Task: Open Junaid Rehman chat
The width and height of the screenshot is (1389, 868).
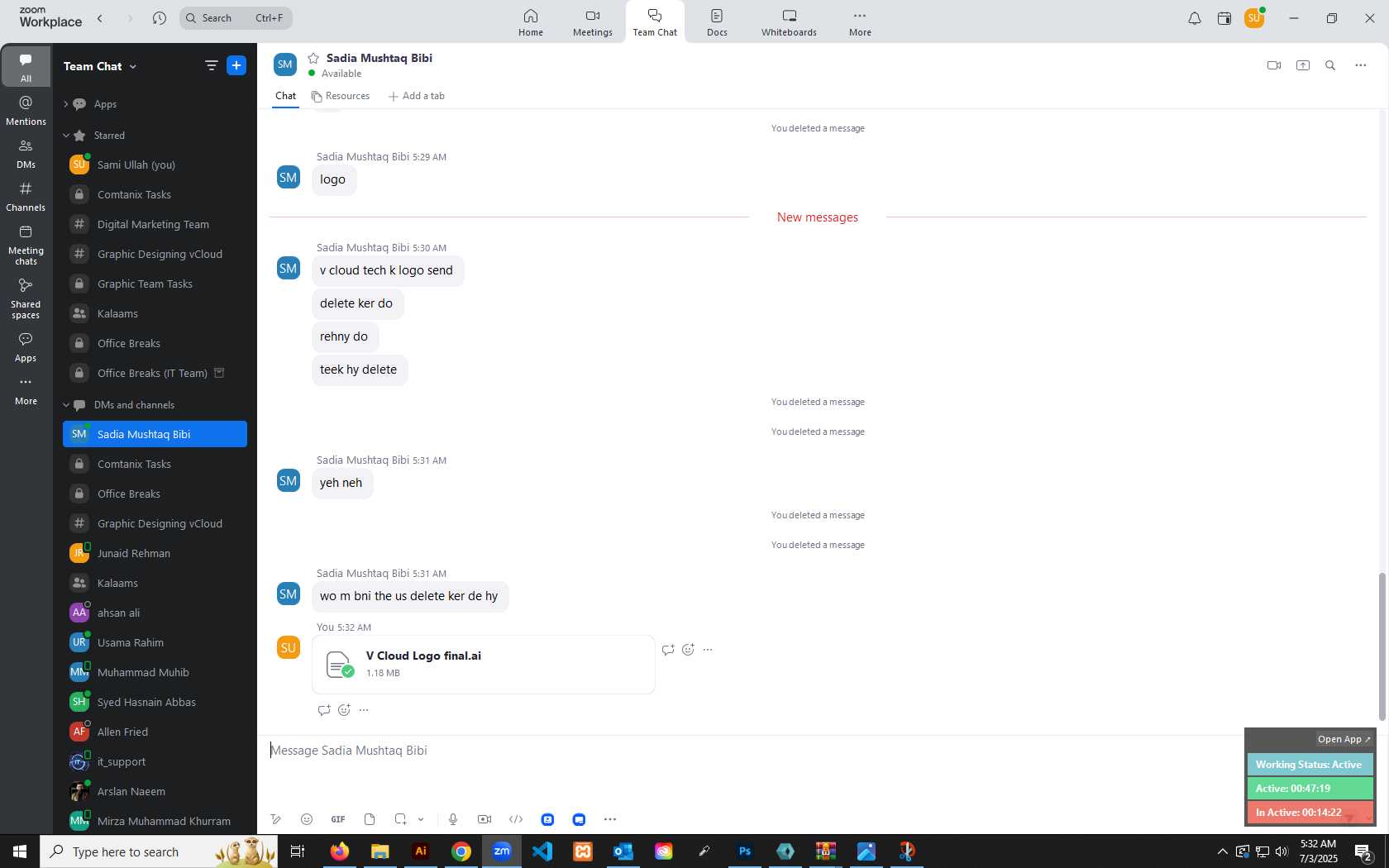Action: [x=155, y=553]
